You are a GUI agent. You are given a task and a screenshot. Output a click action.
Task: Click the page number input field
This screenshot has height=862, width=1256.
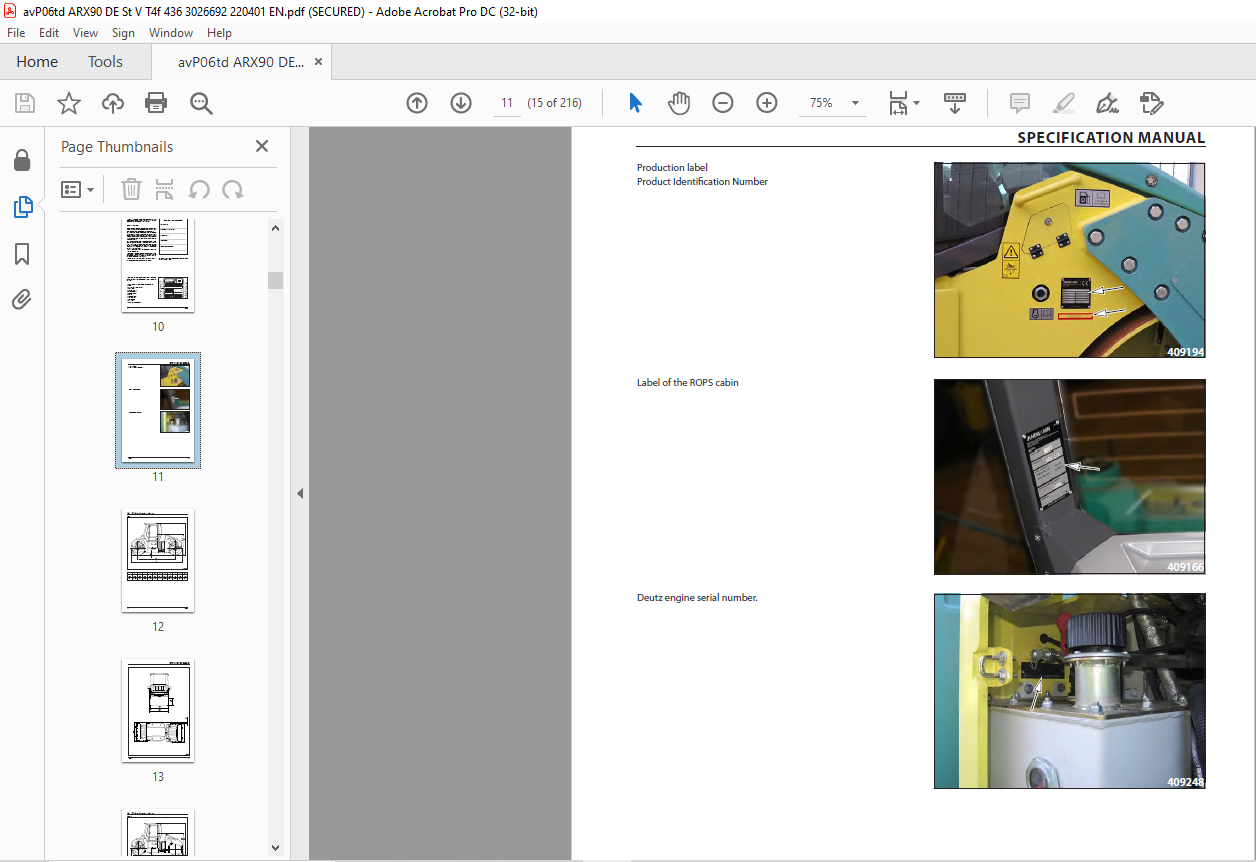click(x=507, y=103)
